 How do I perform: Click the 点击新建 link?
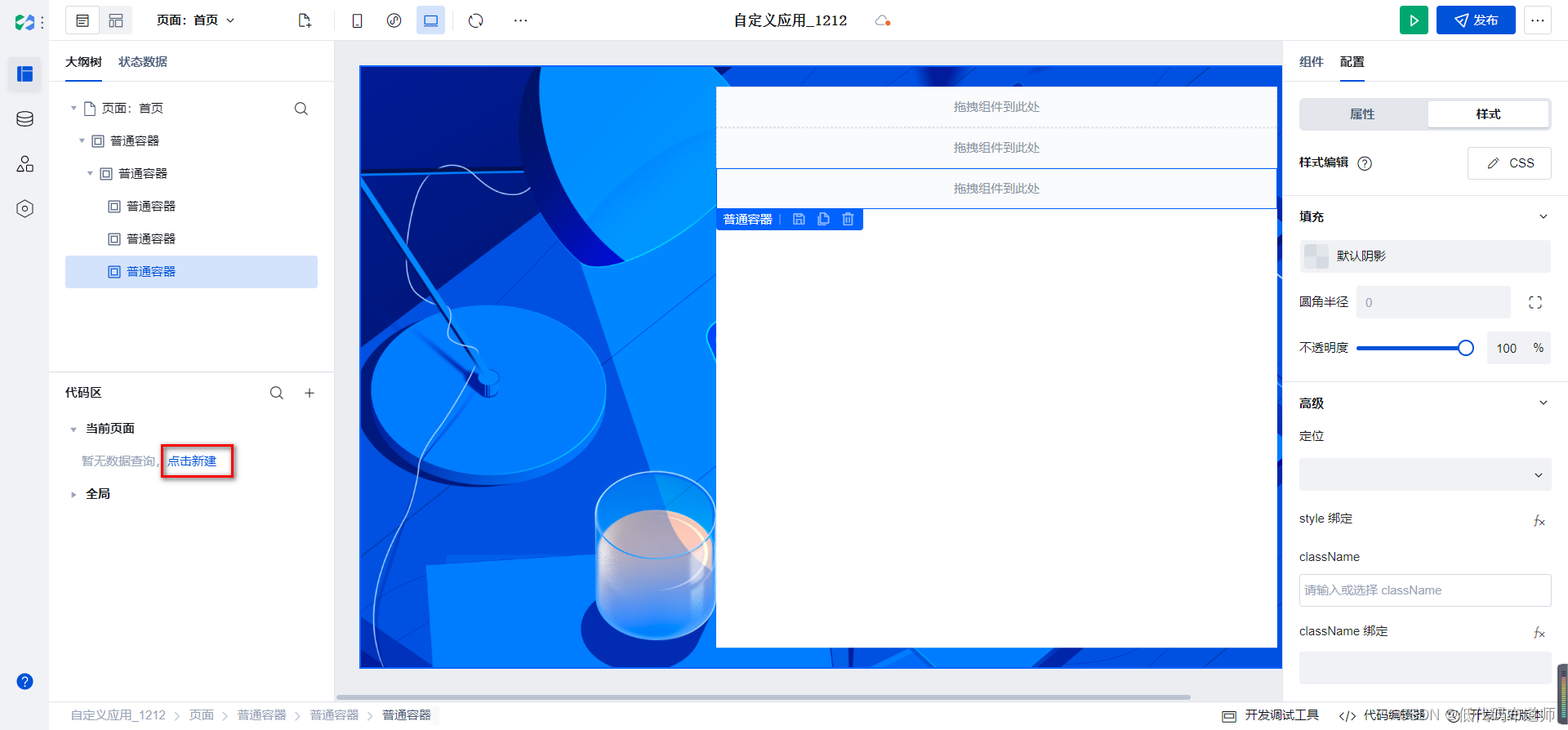click(192, 461)
